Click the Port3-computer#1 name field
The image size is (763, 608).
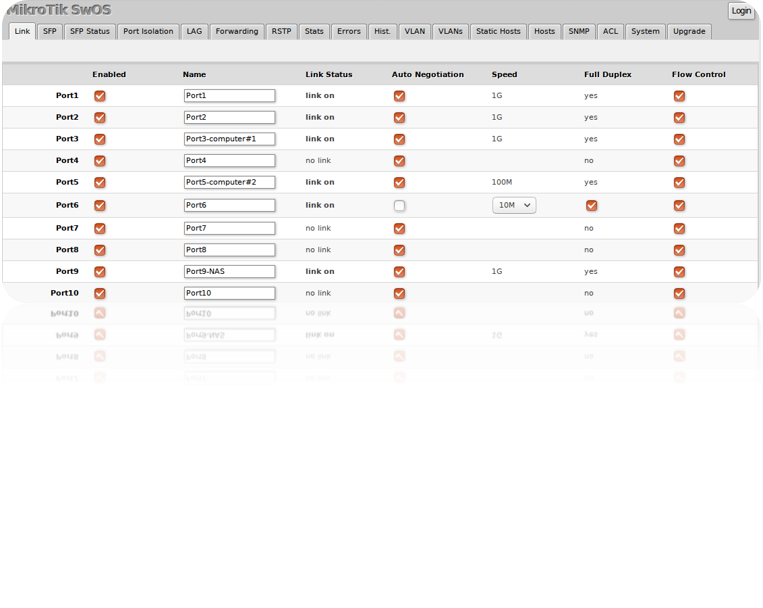click(x=229, y=139)
